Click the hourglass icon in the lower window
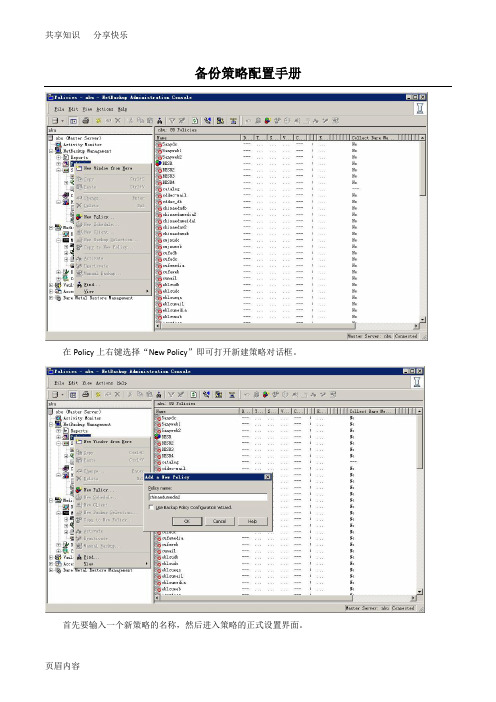 [x=416, y=381]
